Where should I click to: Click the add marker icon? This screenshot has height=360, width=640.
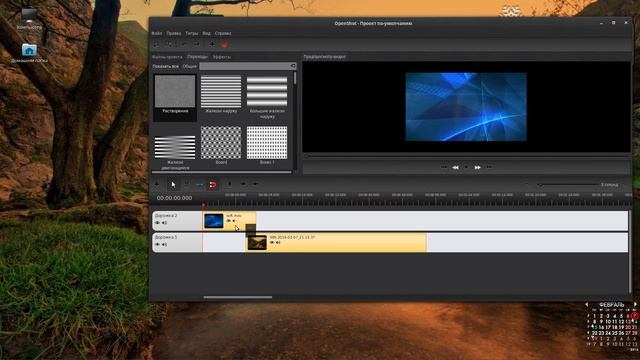click(x=229, y=184)
